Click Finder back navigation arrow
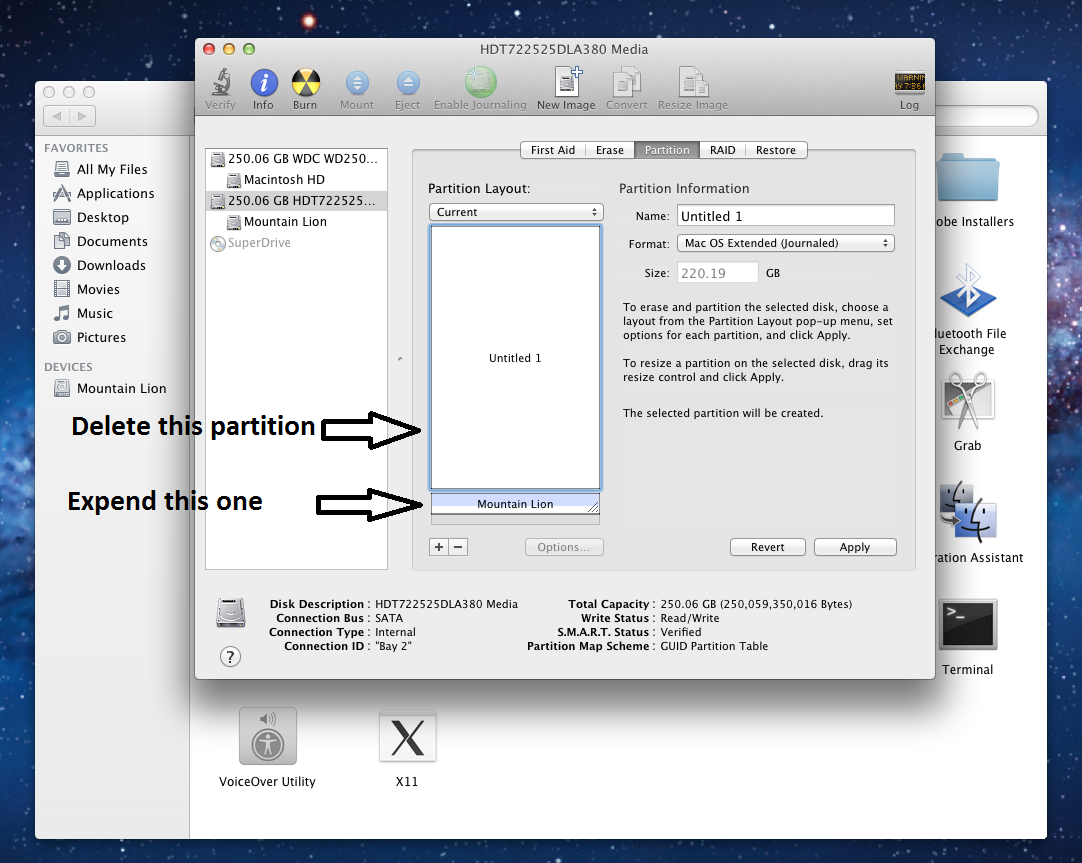Screen dimensions: 1082x863 click(x=57, y=116)
